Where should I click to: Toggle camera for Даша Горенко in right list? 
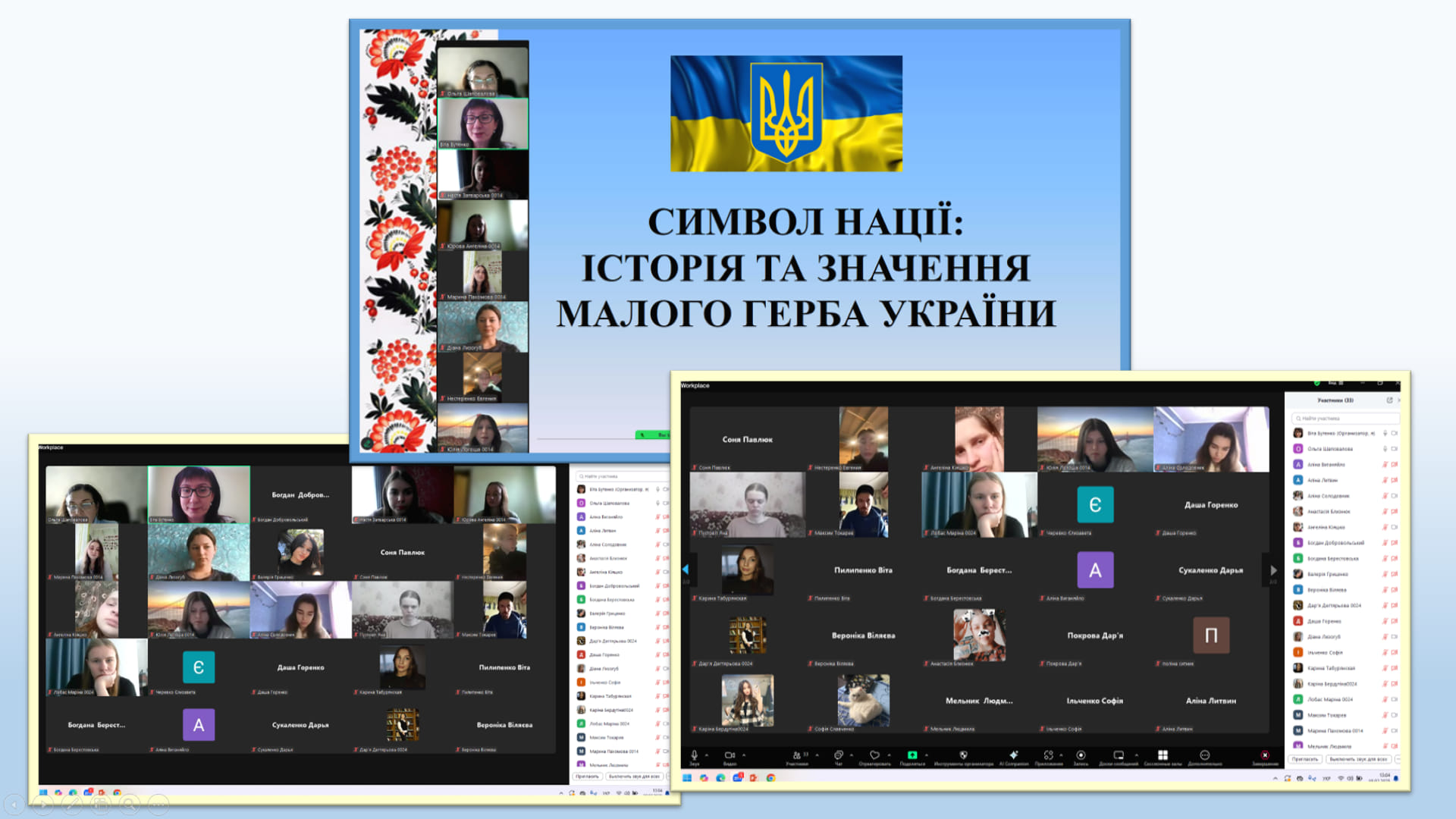(1395, 621)
